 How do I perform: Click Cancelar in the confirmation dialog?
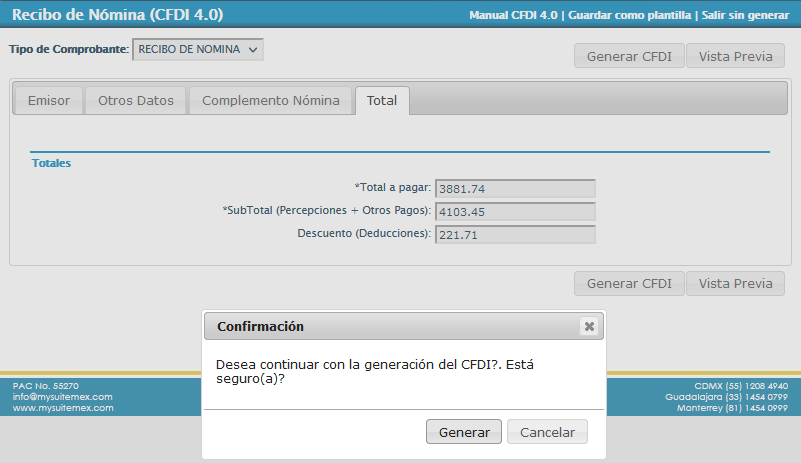click(x=547, y=432)
